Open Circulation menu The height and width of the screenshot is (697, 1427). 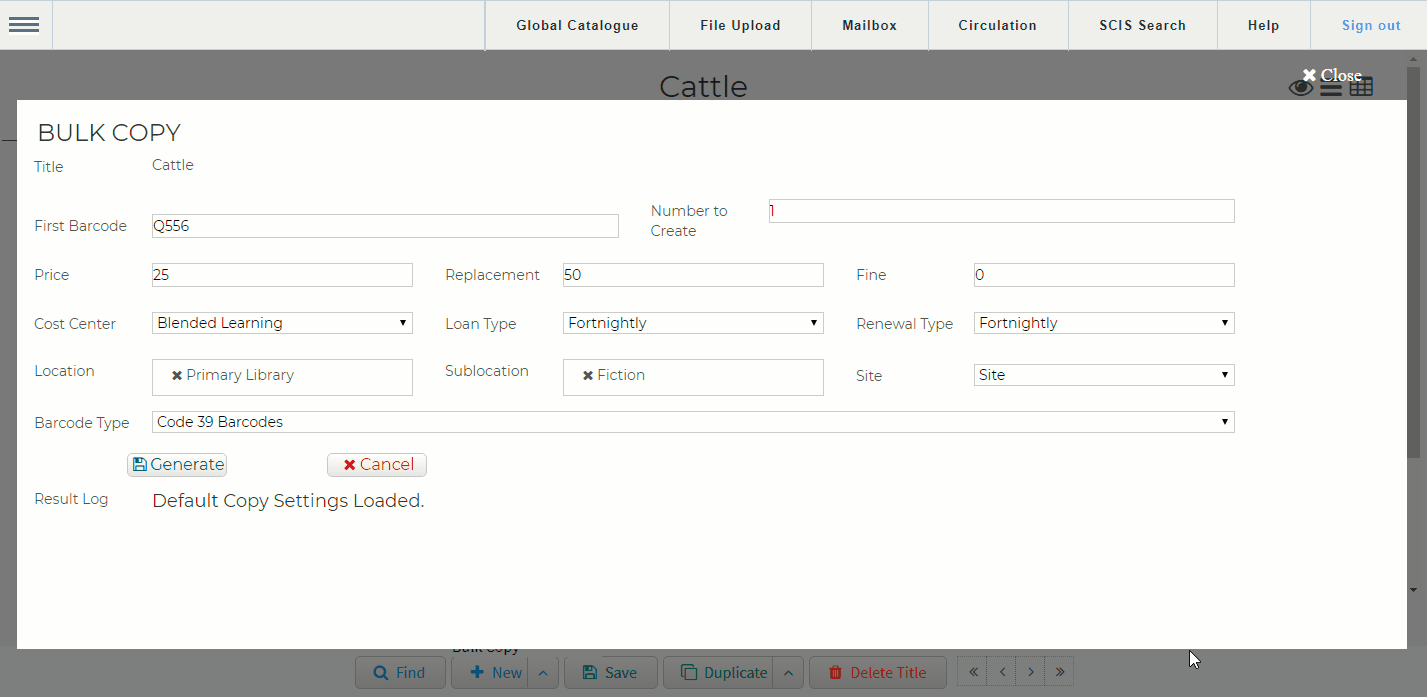coord(998,25)
